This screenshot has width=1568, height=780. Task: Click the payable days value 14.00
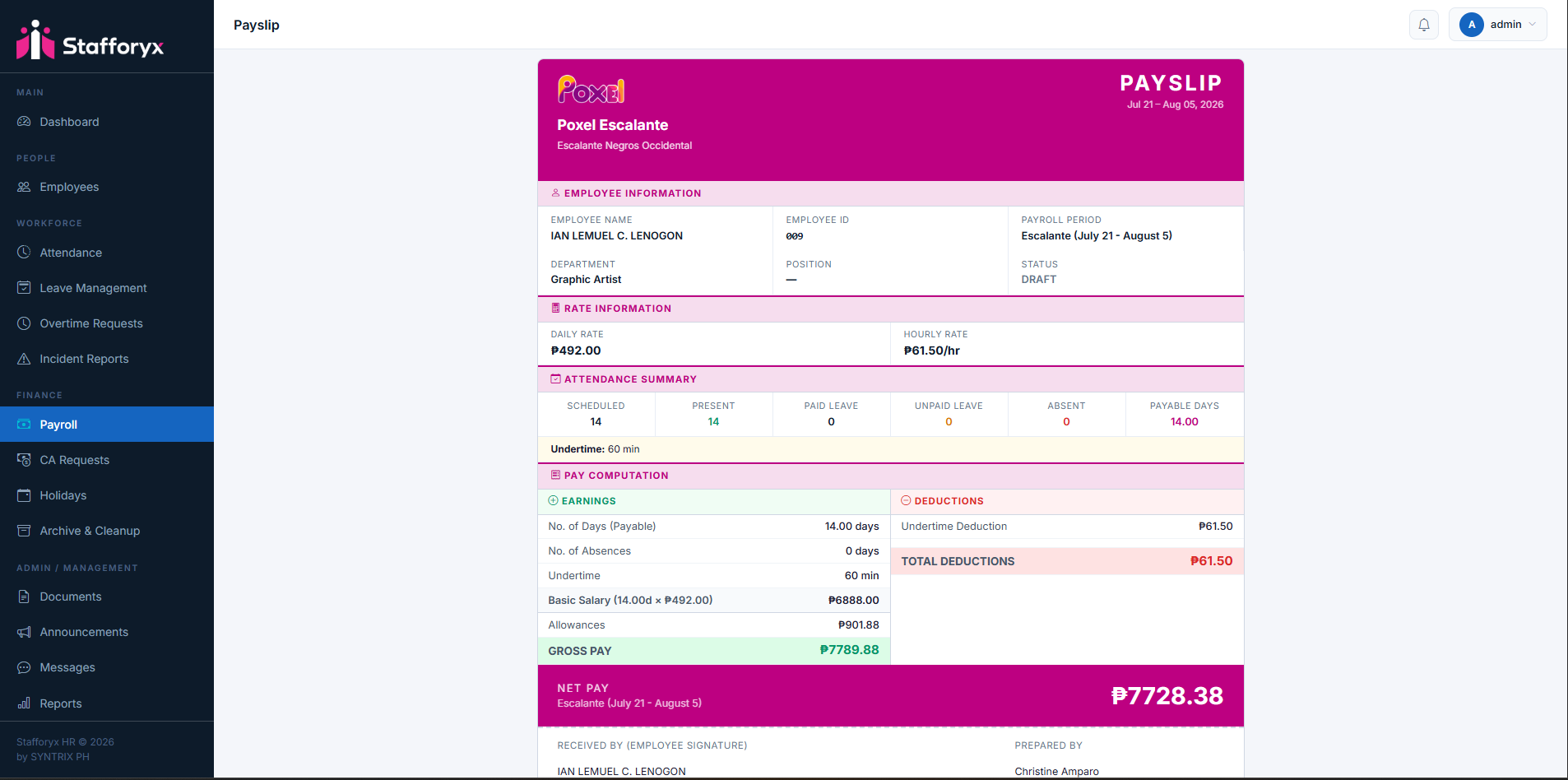click(x=1184, y=422)
